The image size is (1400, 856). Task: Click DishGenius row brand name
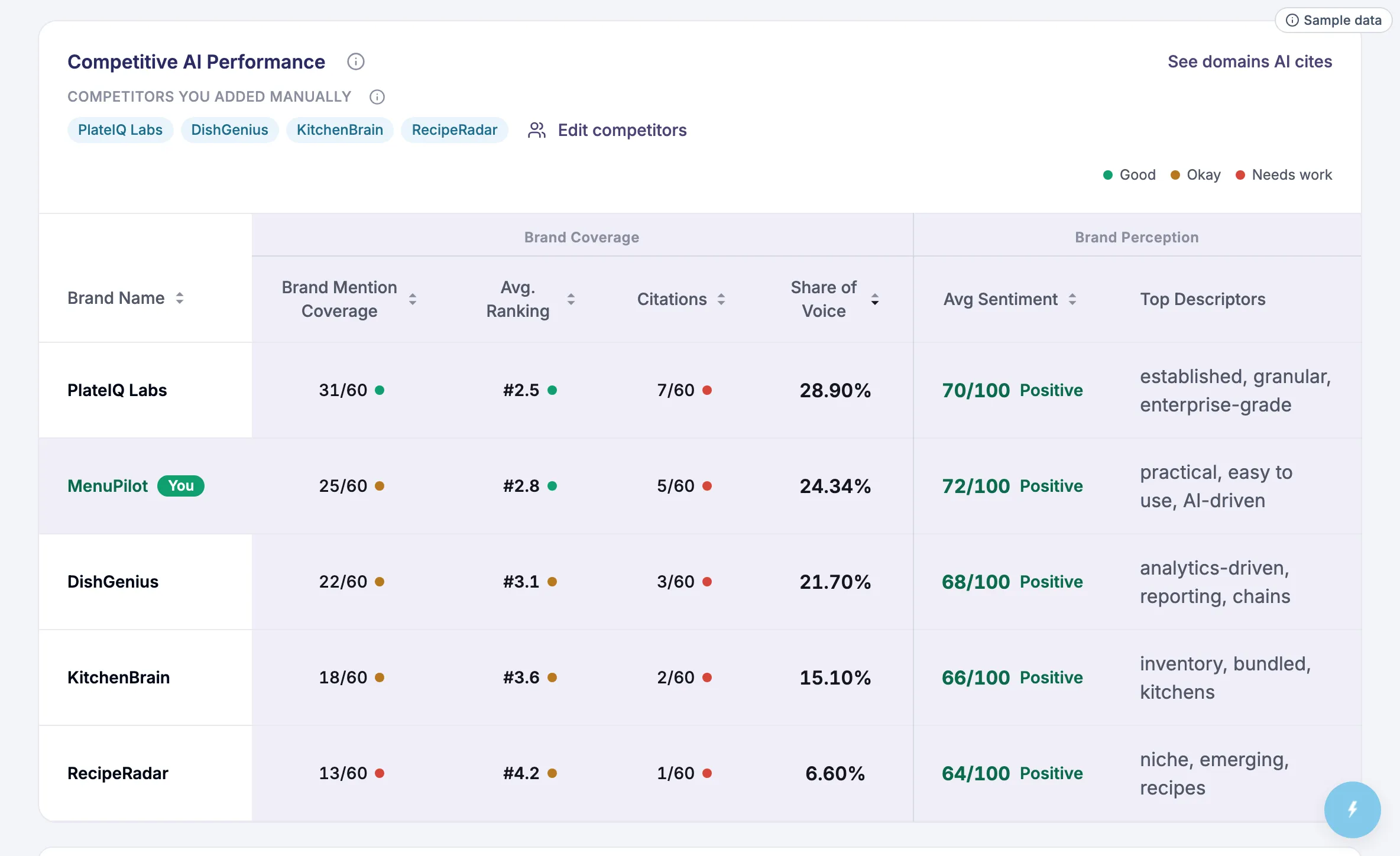coord(113,582)
